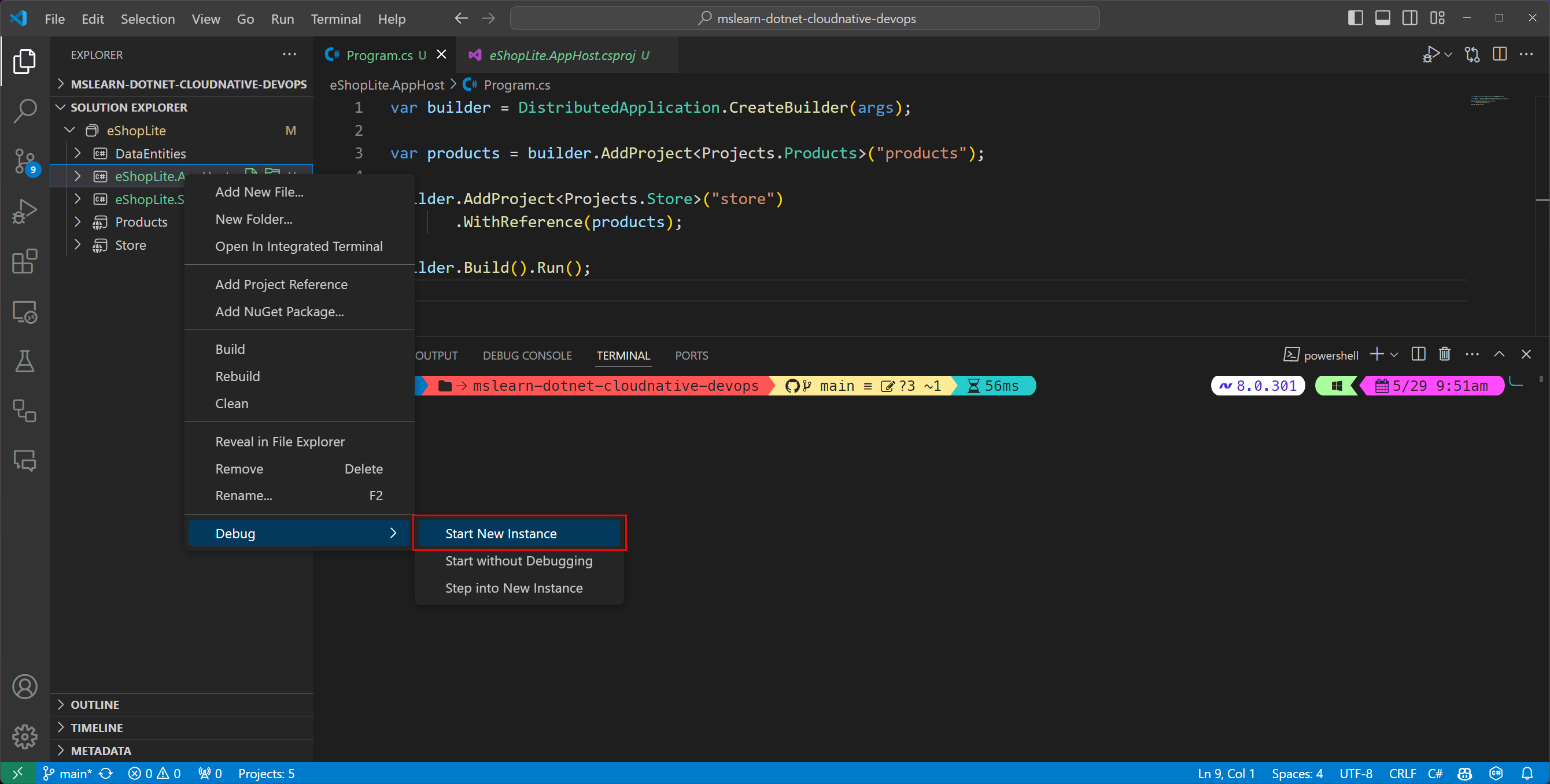Image resolution: width=1550 pixels, height=784 pixels.
Task: Click the main* branch status item
Action: coord(67,774)
